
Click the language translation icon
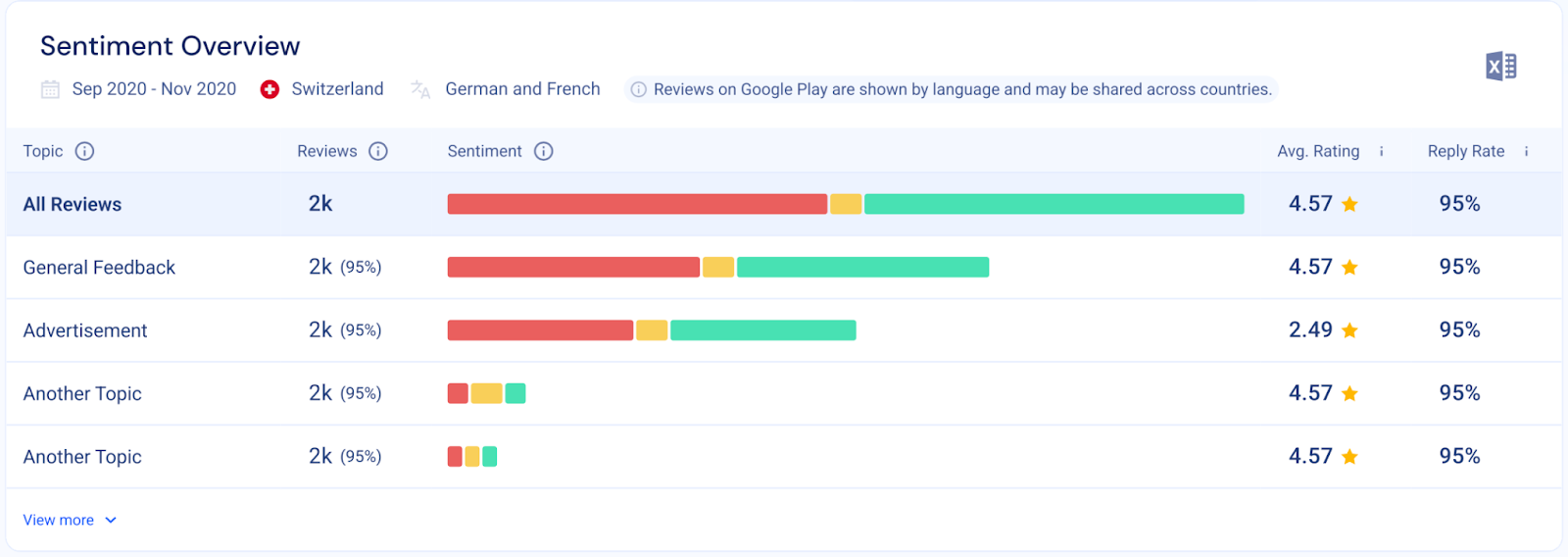pos(420,89)
